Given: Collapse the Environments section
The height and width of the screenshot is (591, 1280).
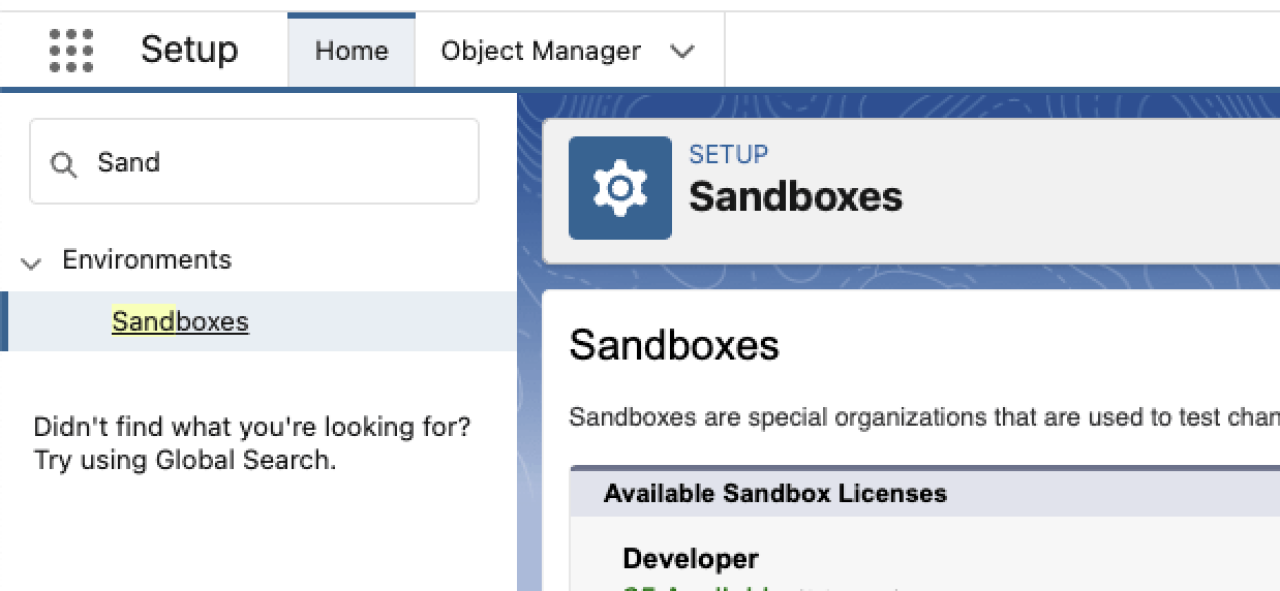Looking at the screenshot, I should pyautogui.click(x=30, y=262).
